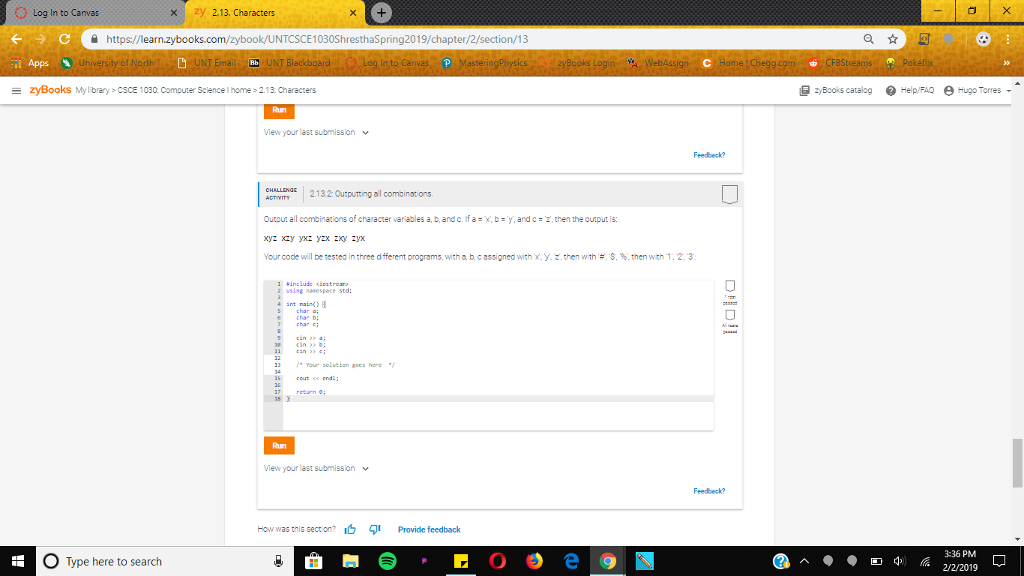Open the CFBStreams bookmark

coord(840,63)
